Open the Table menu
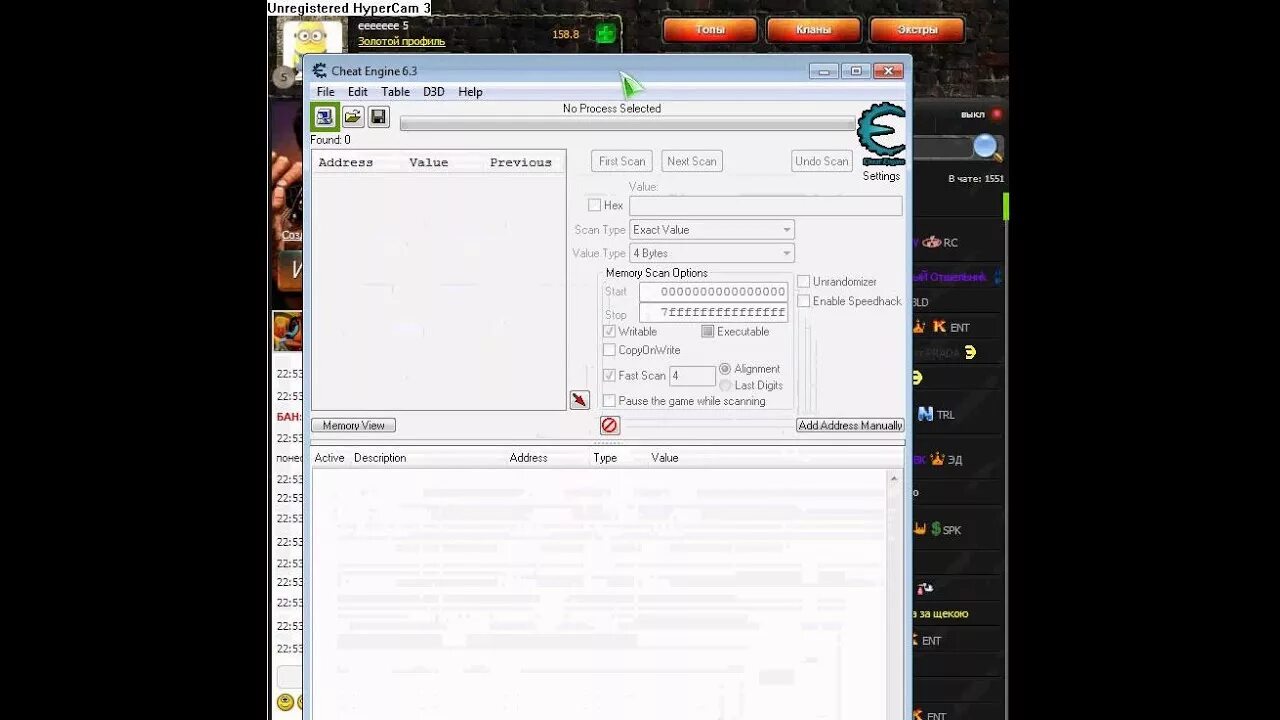Viewport: 1280px width, 720px height. [395, 92]
